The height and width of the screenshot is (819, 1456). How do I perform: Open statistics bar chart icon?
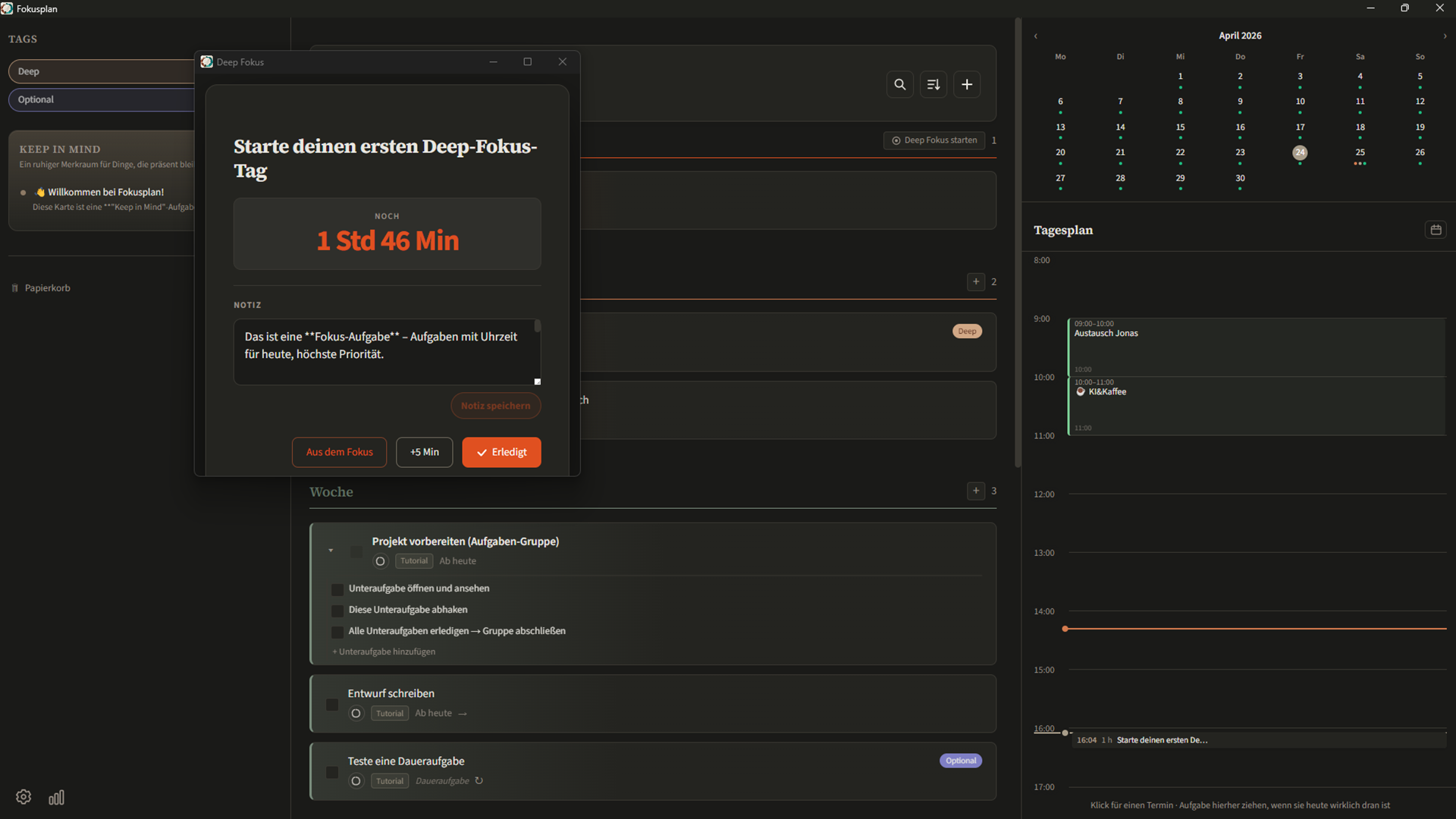pyautogui.click(x=57, y=797)
